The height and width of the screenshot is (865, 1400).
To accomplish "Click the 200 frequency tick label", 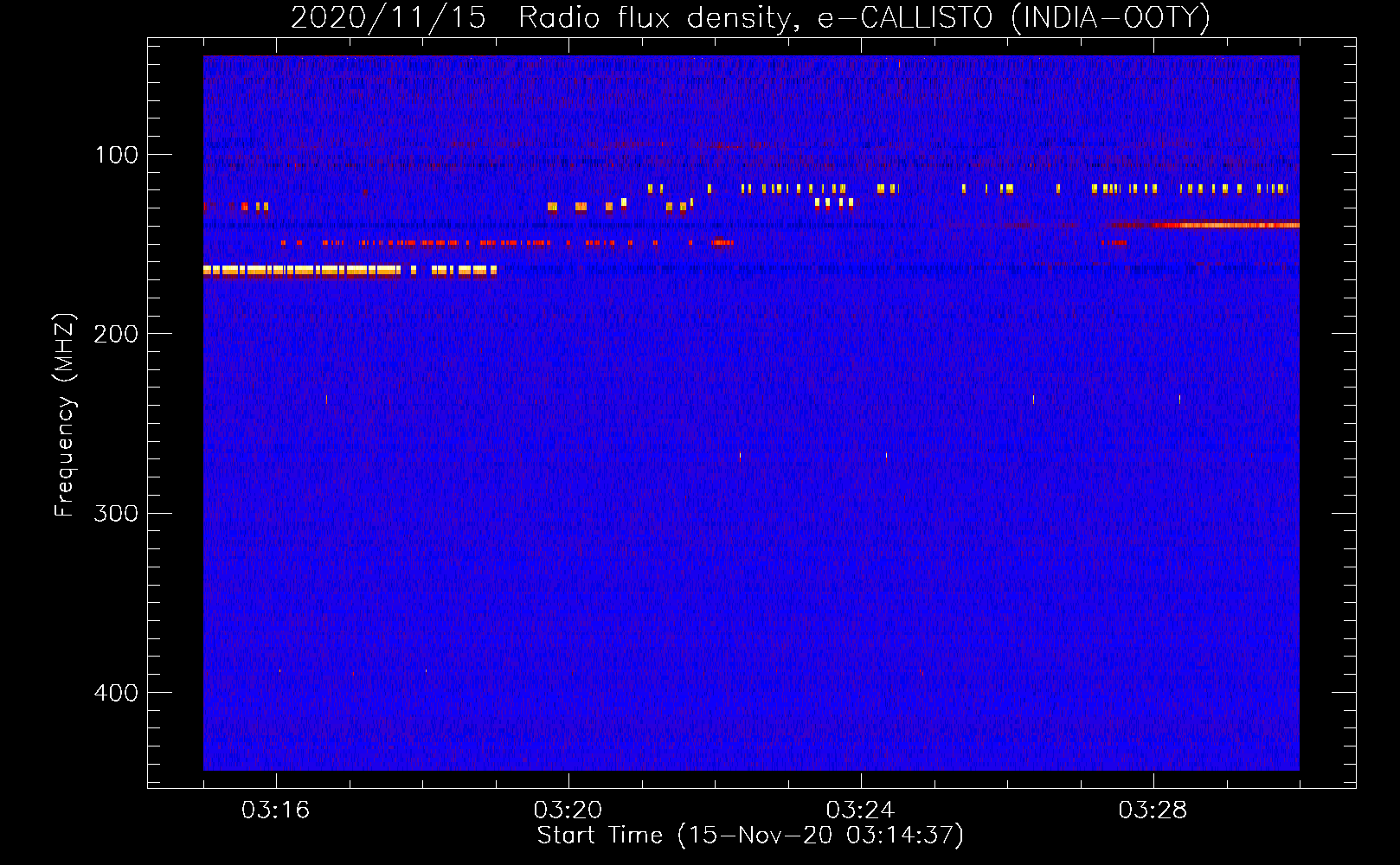I will pyautogui.click(x=116, y=334).
